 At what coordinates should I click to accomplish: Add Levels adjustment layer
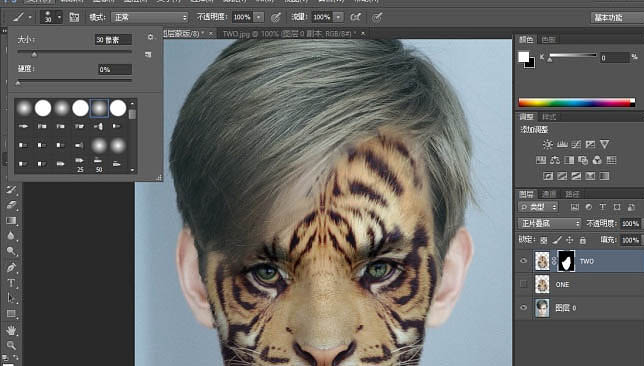[562, 144]
